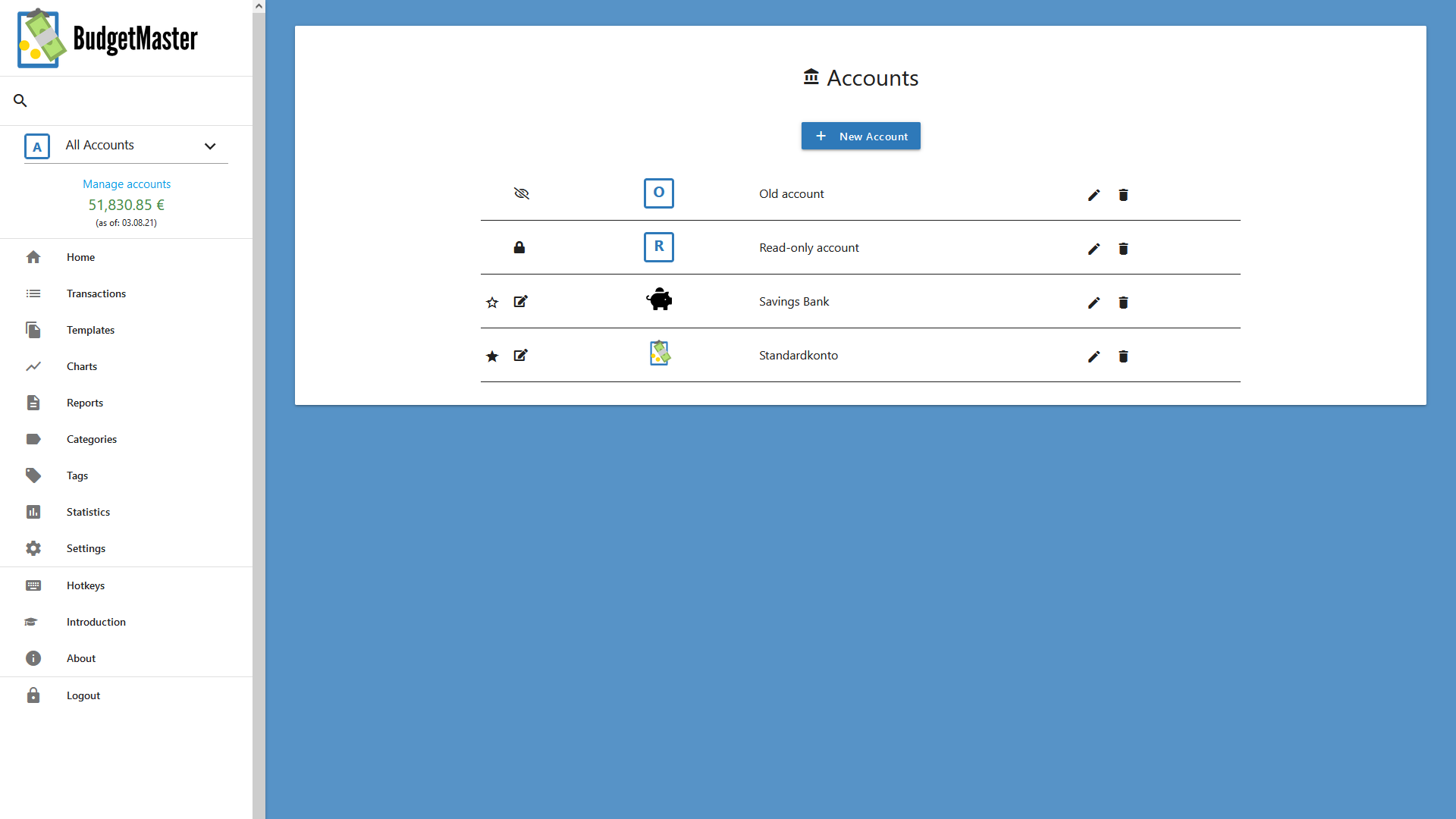Click the All Accounts 'A' icon
Screen dimensions: 1456x819
37,146
